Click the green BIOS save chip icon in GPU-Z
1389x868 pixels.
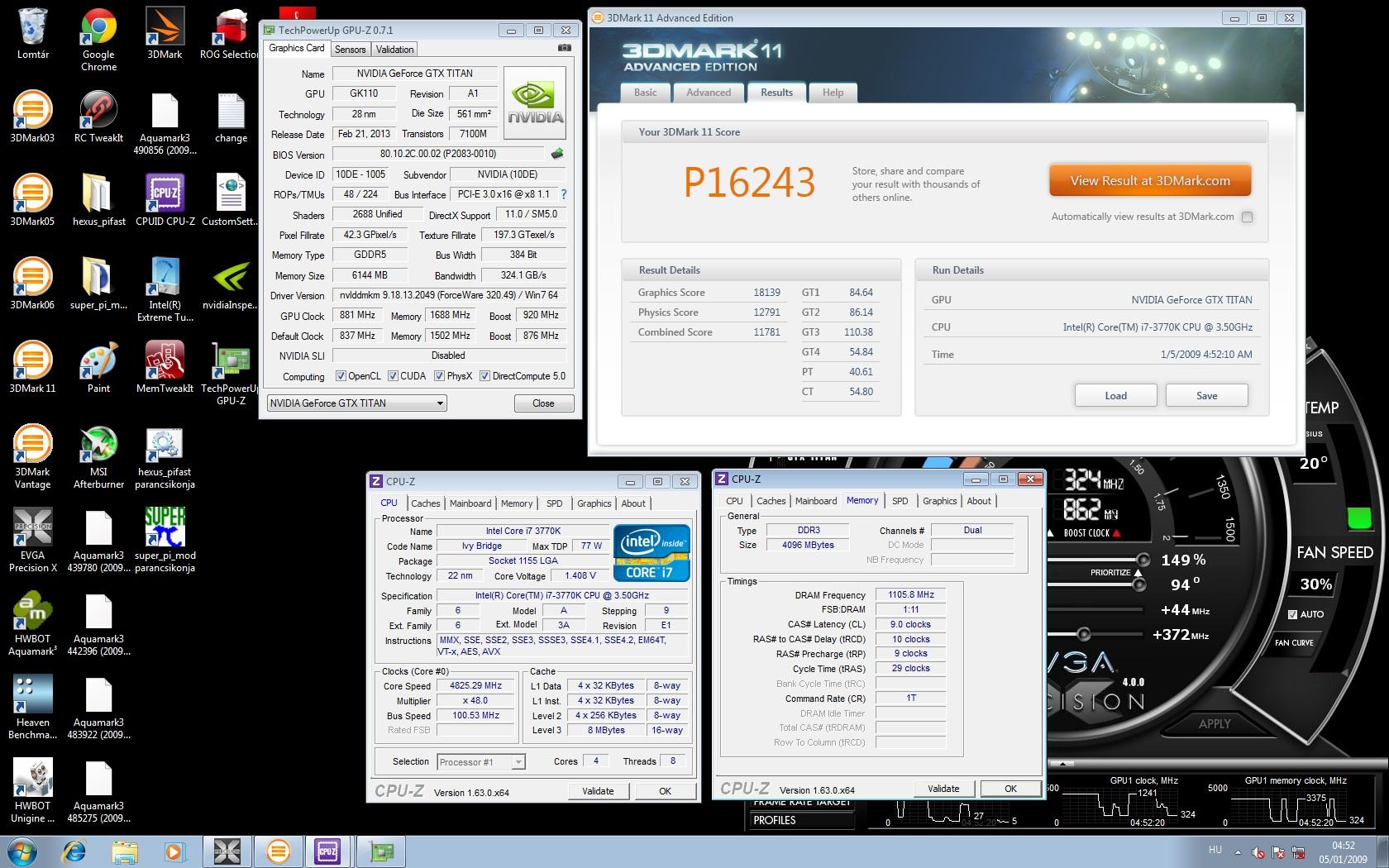(557, 154)
